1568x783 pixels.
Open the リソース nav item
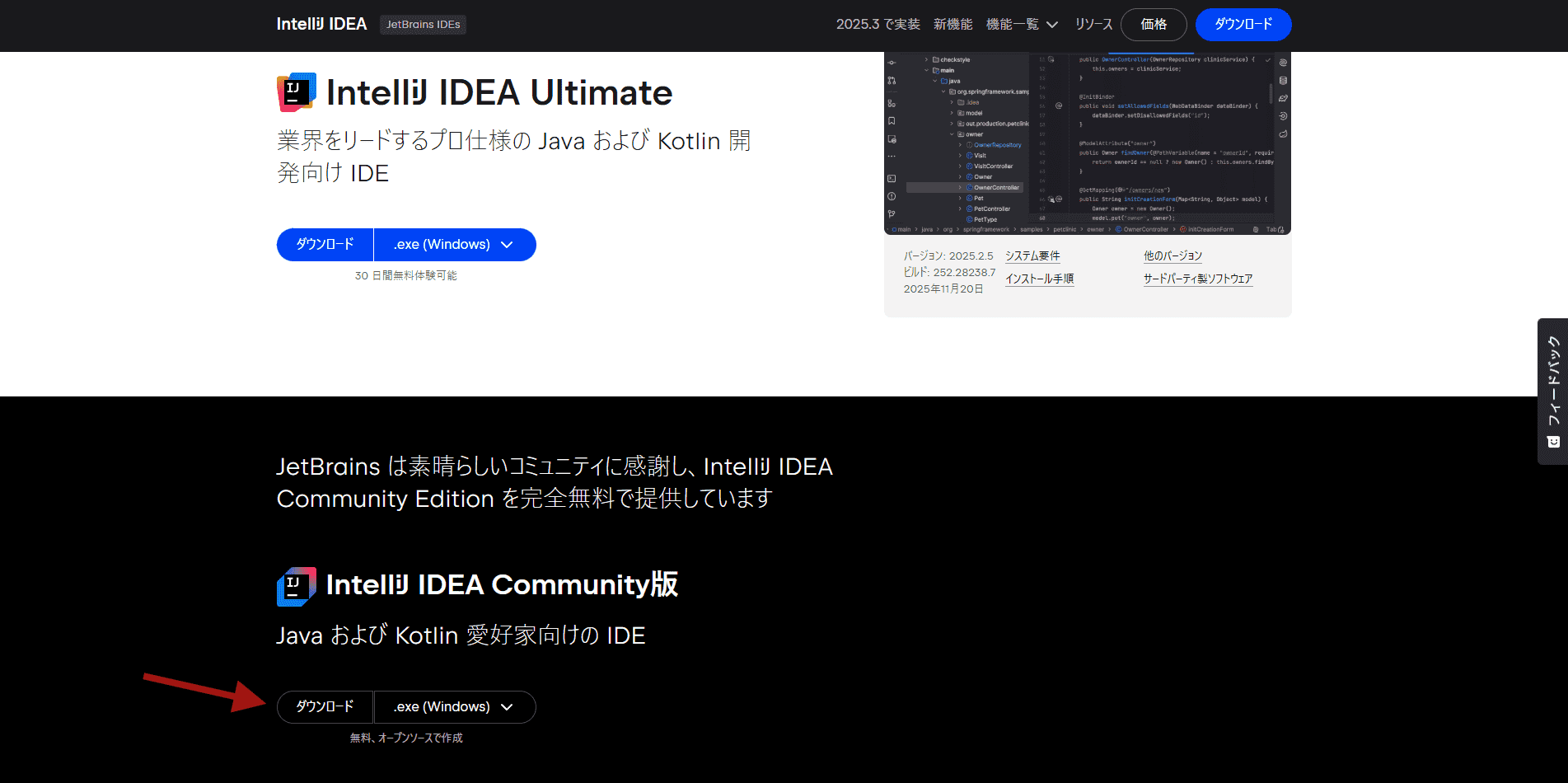coord(1093,25)
